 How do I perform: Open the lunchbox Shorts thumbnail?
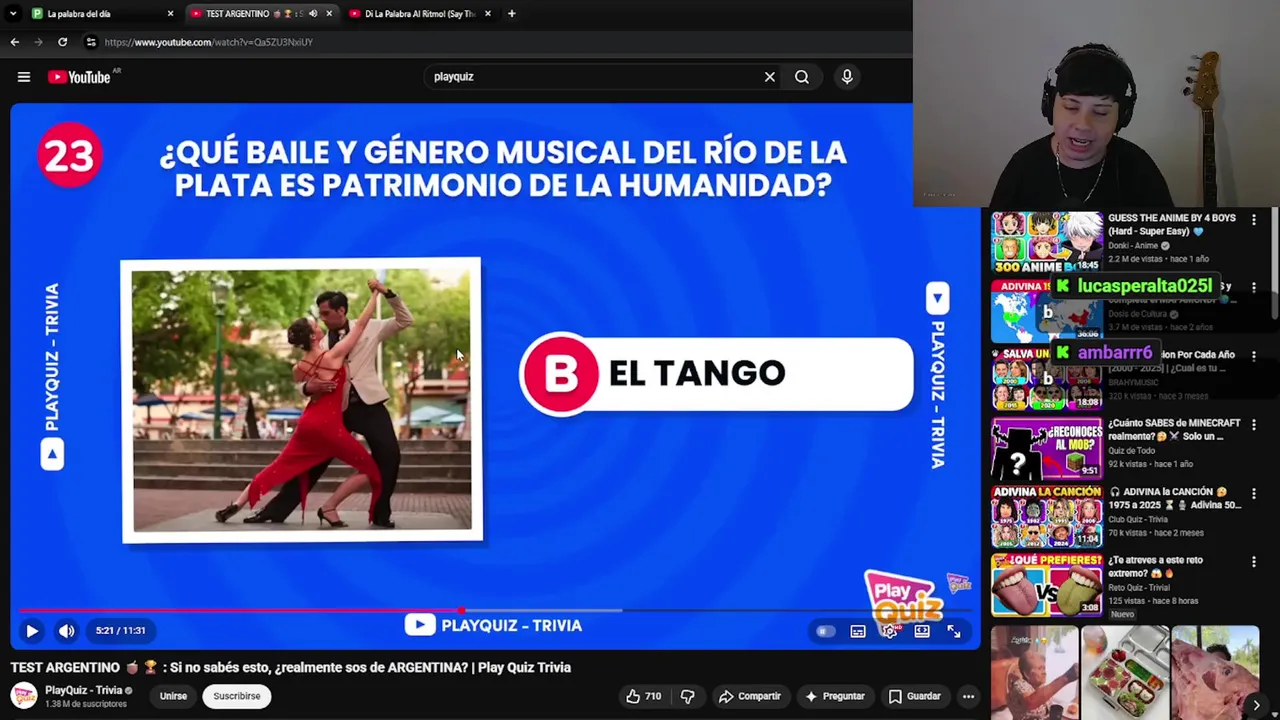[1125, 672]
